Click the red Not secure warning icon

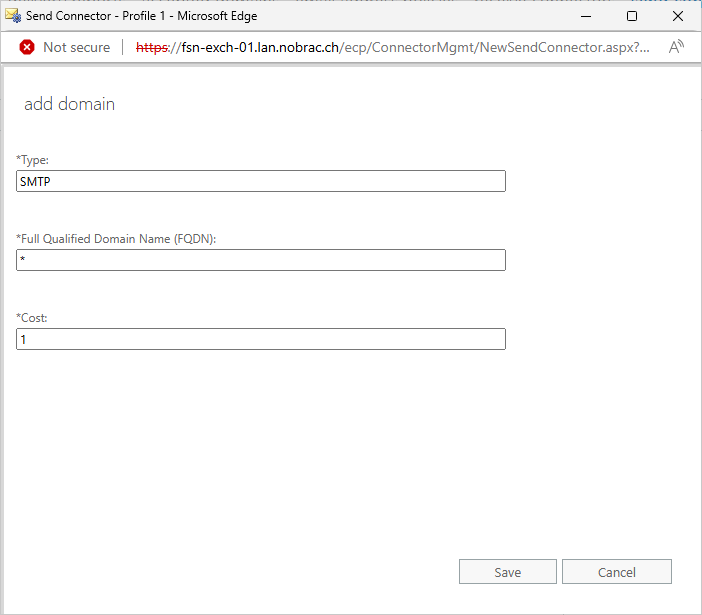[27, 47]
